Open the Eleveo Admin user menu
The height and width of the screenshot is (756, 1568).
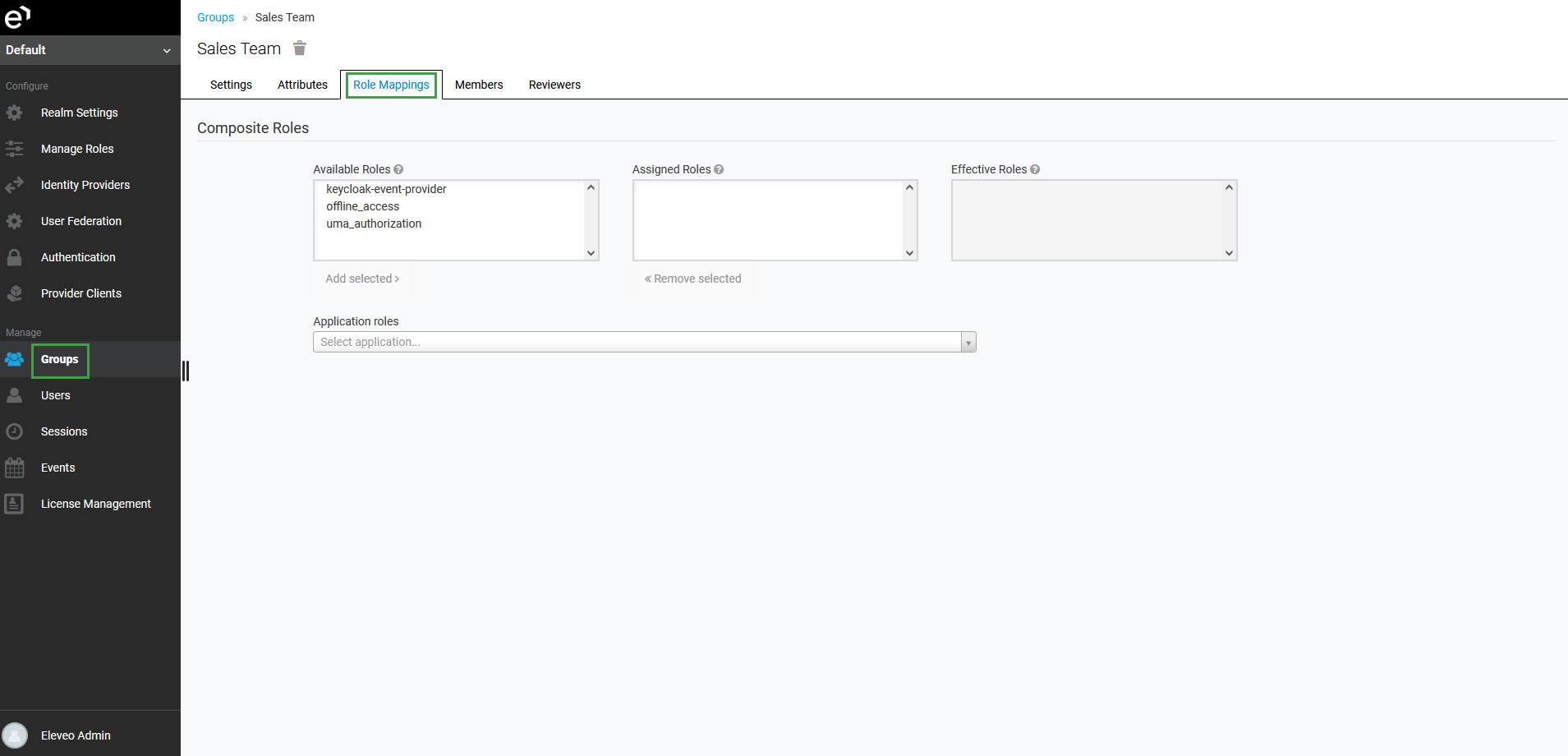76,735
